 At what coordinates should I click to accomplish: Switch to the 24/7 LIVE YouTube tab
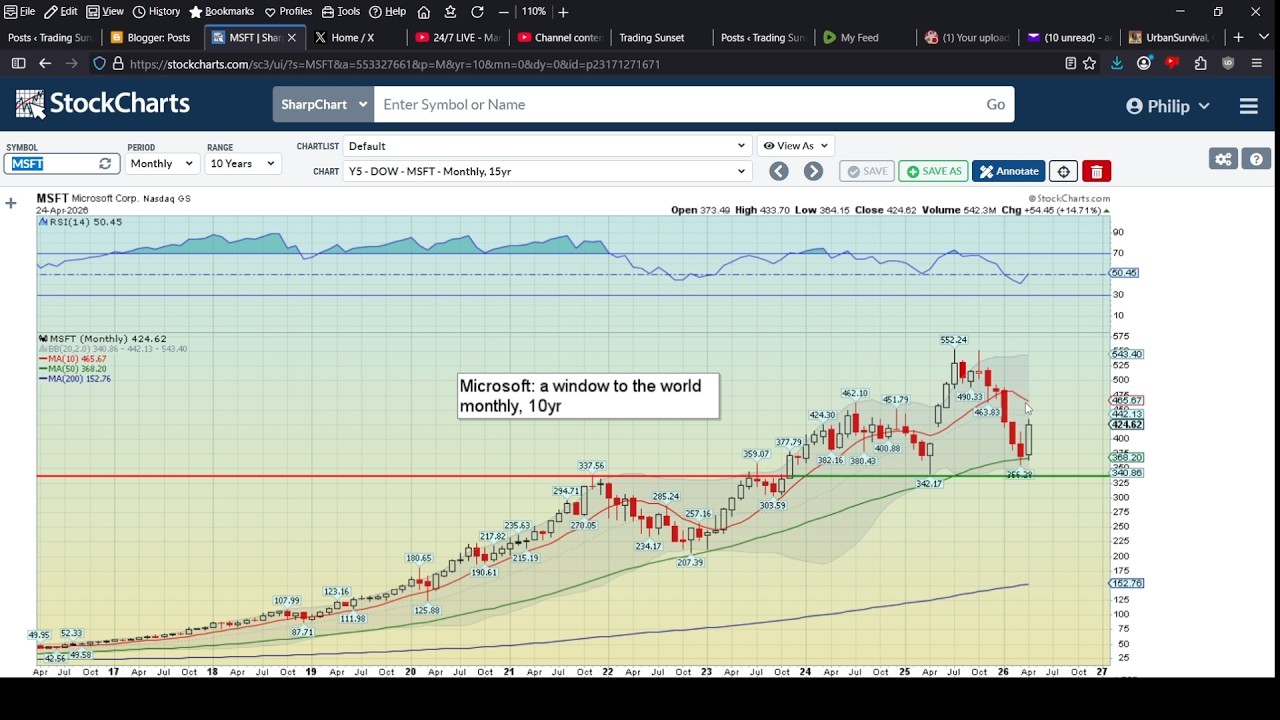point(458,38)
